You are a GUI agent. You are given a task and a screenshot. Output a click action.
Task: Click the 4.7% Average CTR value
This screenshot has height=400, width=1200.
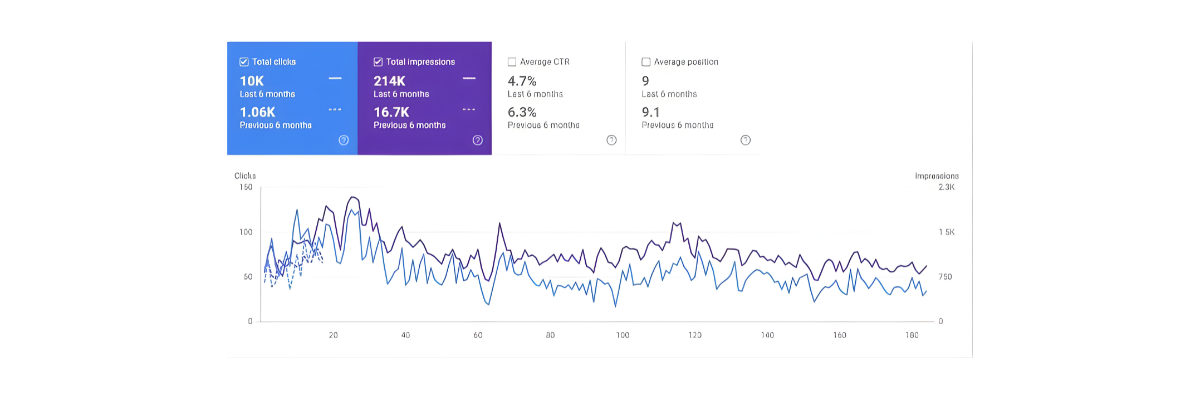[522, 80]
